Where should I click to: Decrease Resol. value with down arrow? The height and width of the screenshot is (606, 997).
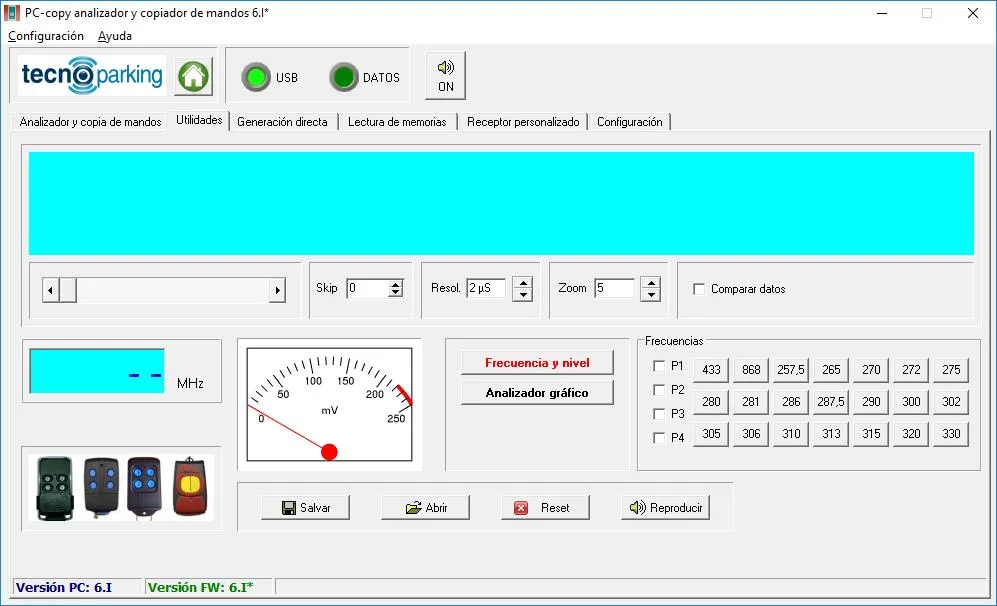coord(523,295)
